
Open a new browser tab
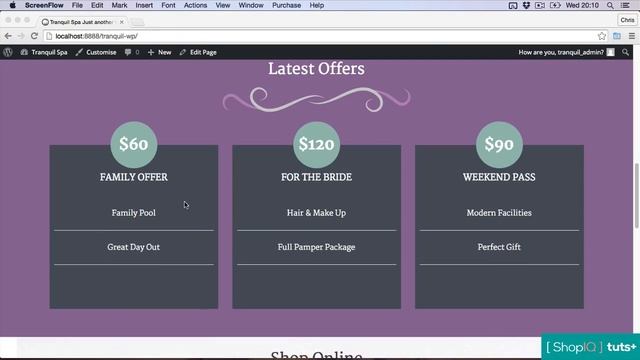tap(138, 22)
